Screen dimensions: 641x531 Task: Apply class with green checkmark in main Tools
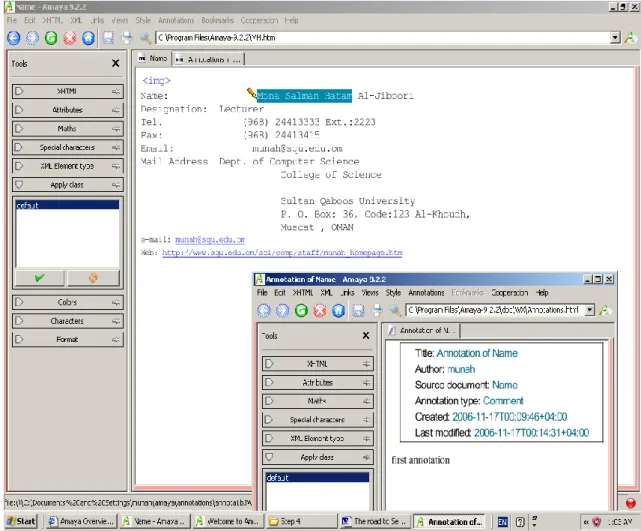point(40,278)
